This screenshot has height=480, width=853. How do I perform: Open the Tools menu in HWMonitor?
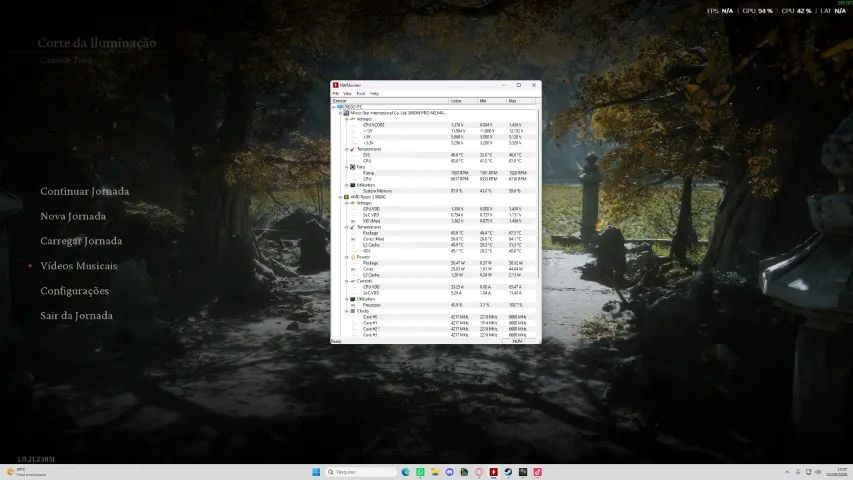point(361,94)
